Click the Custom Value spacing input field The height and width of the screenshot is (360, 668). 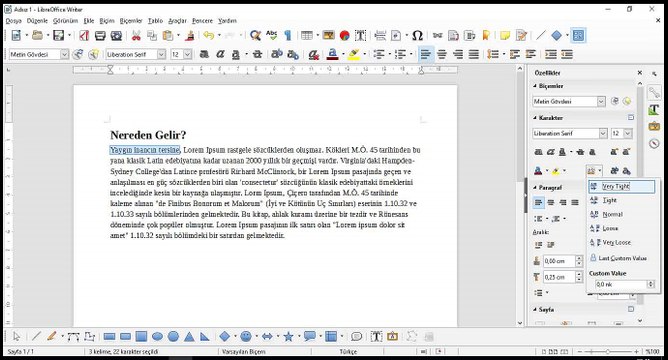(x=621, y=284)
